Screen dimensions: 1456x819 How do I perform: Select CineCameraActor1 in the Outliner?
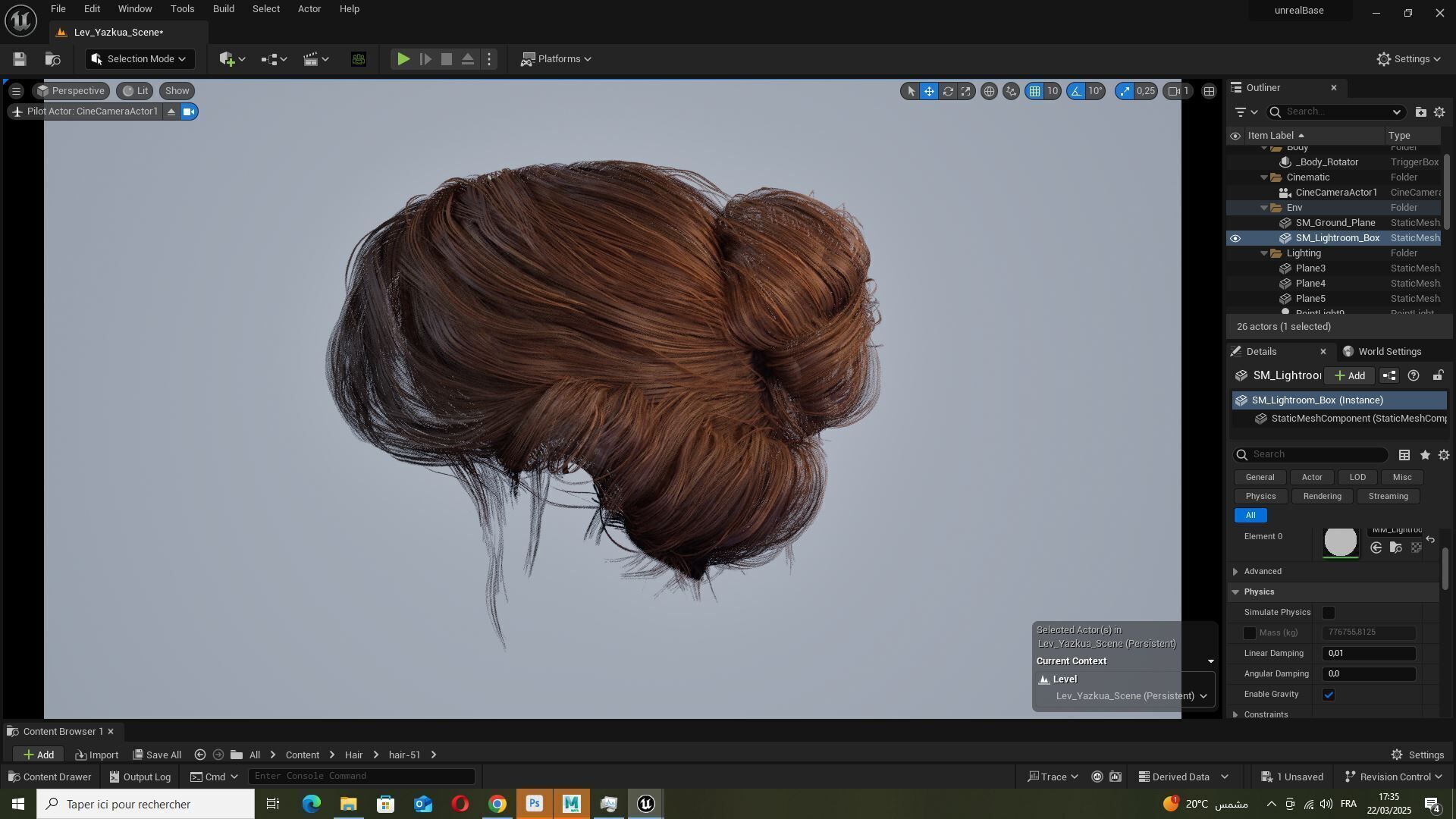tap(1336, 193)
